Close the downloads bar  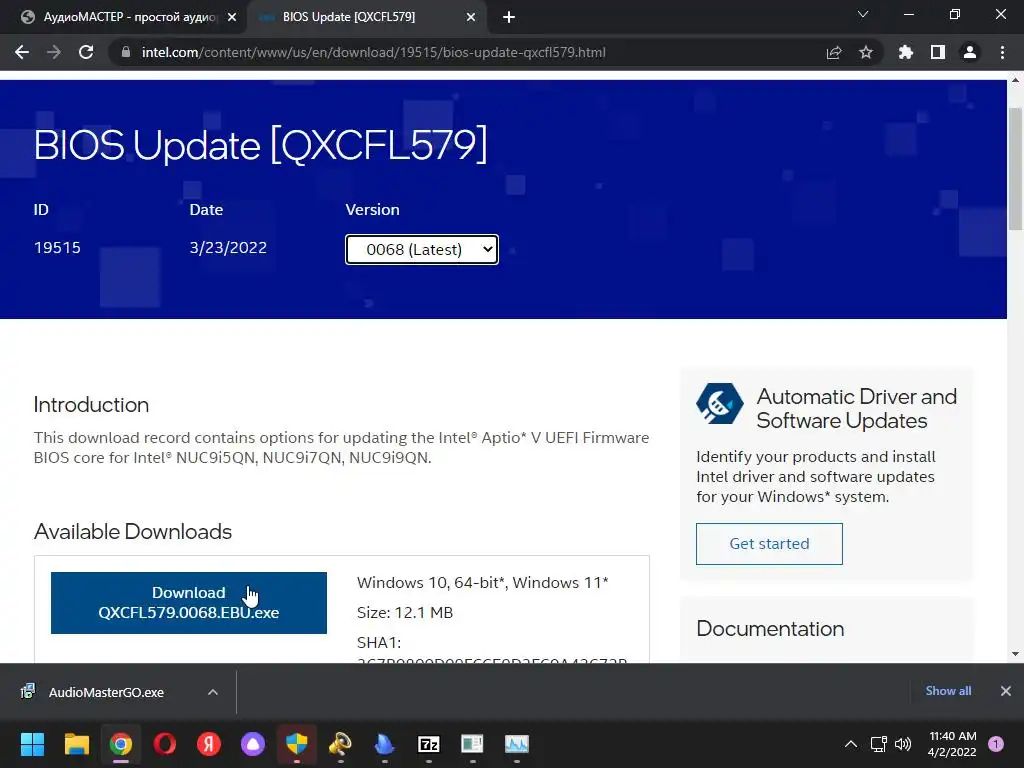click(x=1006, y=691)
